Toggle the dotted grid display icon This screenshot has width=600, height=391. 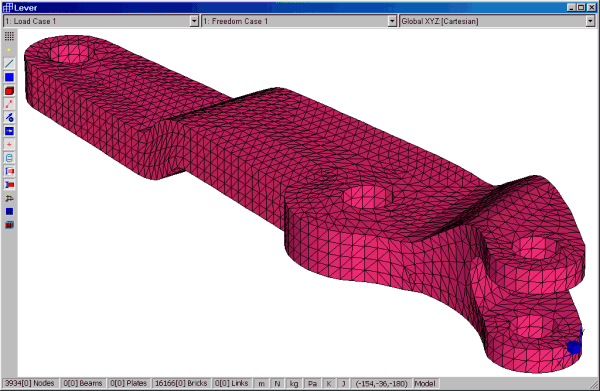click(9, 36)
